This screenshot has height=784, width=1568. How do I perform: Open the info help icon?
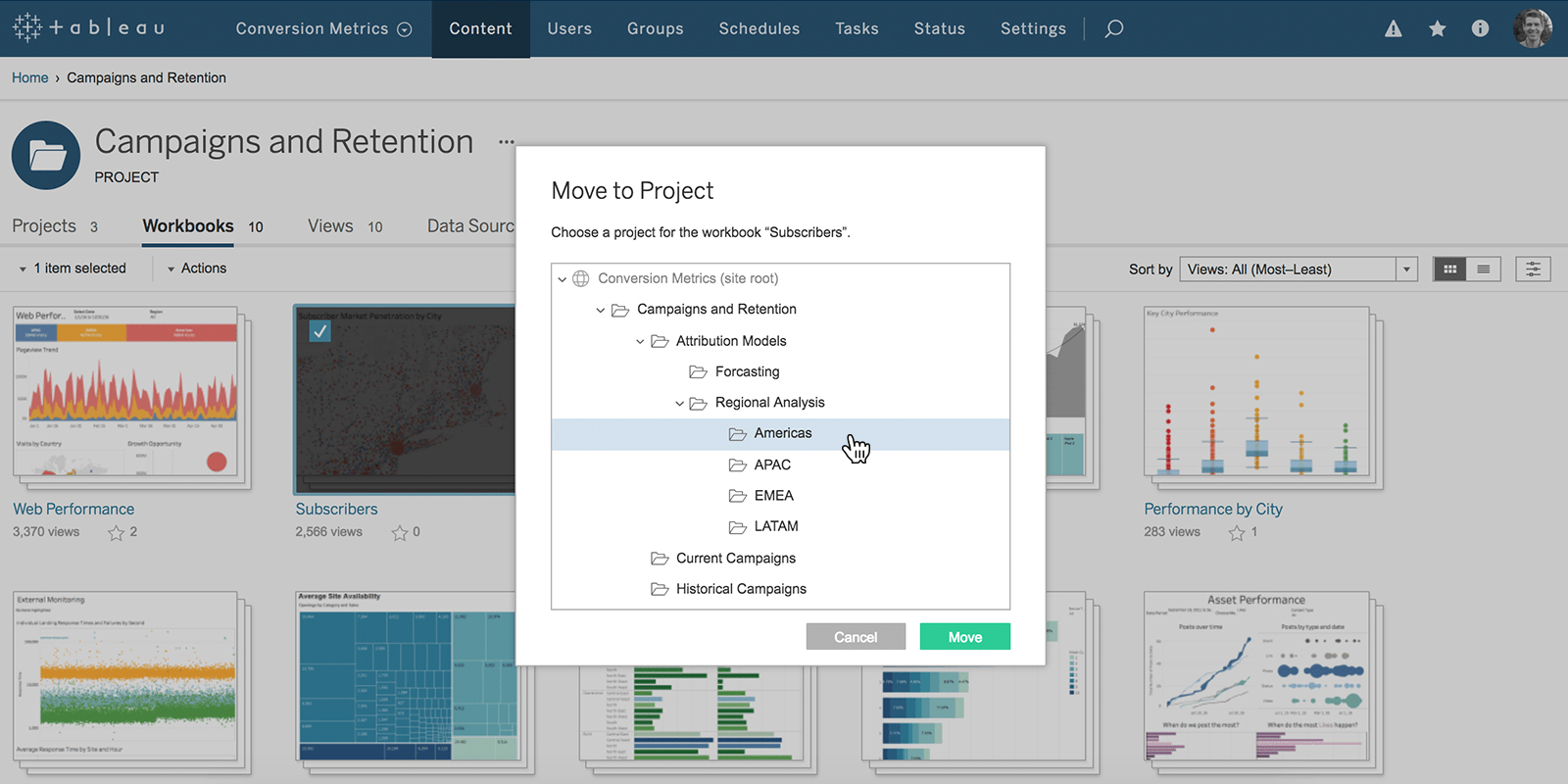(1480, 28)
